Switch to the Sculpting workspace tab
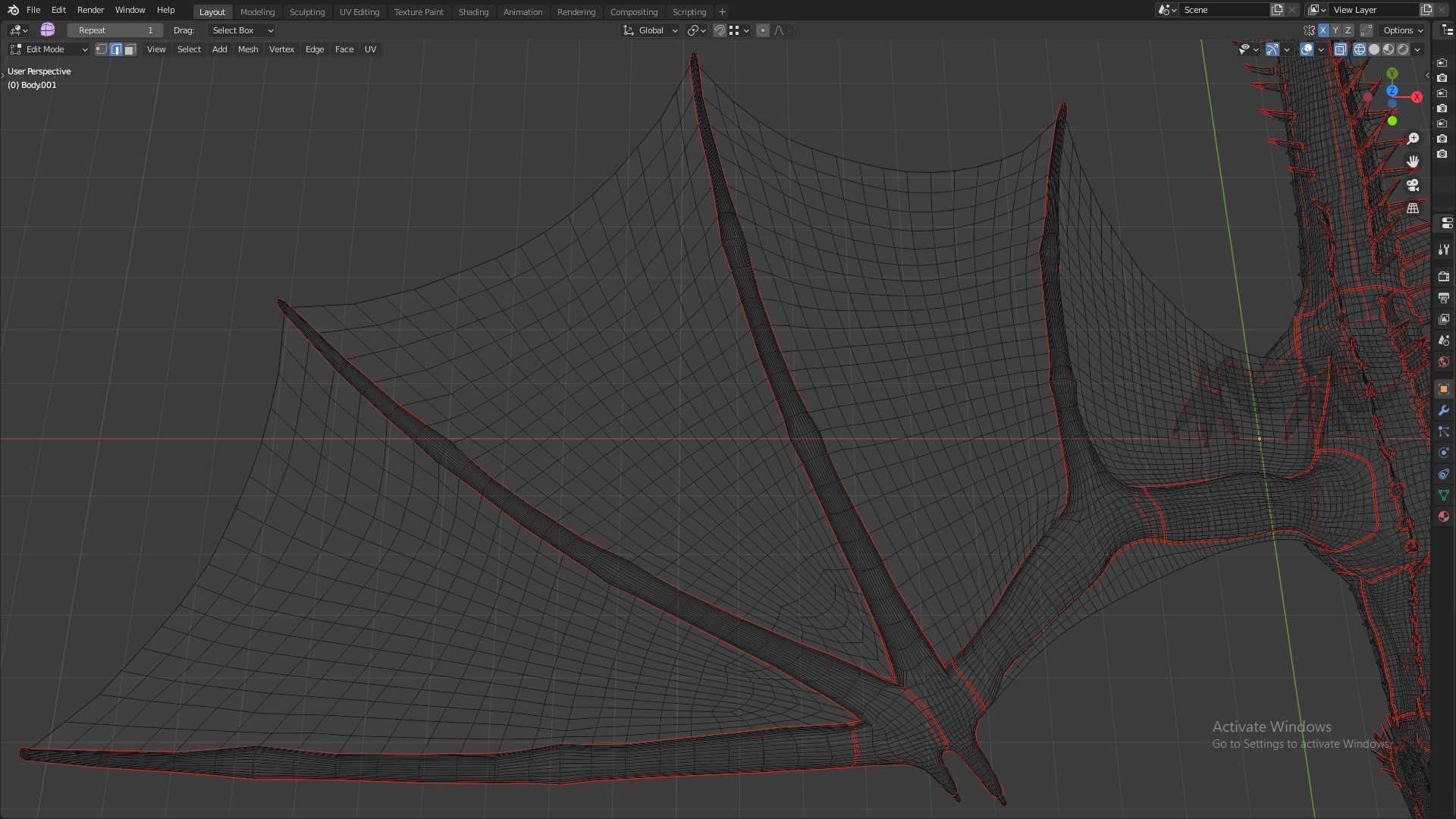Screen dimensions: 1456x819 tap(306, 12)
